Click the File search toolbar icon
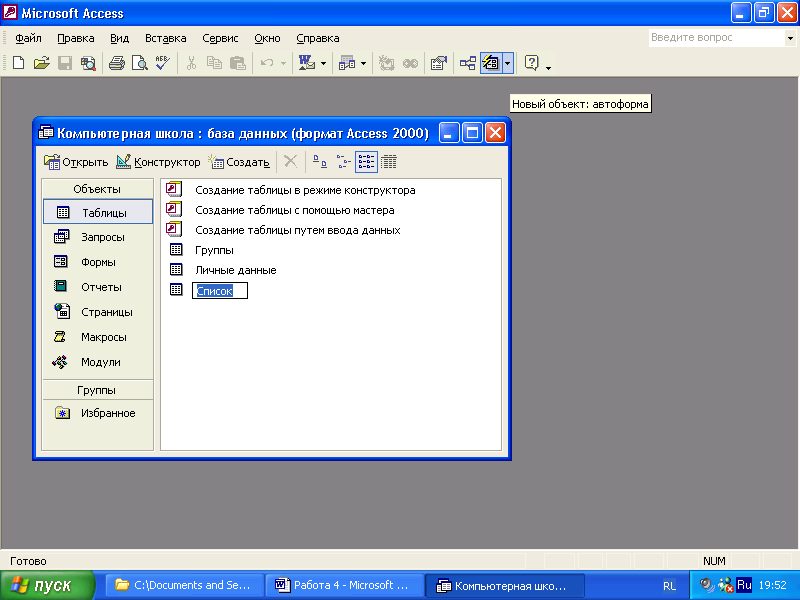The width and height of the screenshot is (800, 600). click(x=88, y=63)
